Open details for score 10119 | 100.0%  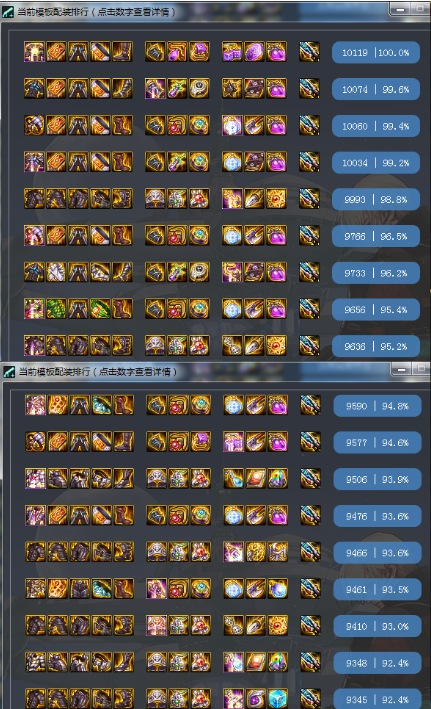pyautogui.click(x=375, y=53)
